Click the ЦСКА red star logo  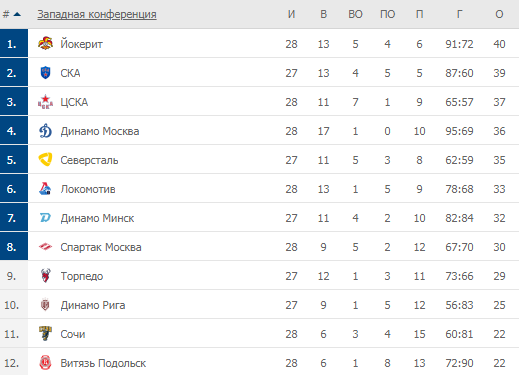click(45, 102)
